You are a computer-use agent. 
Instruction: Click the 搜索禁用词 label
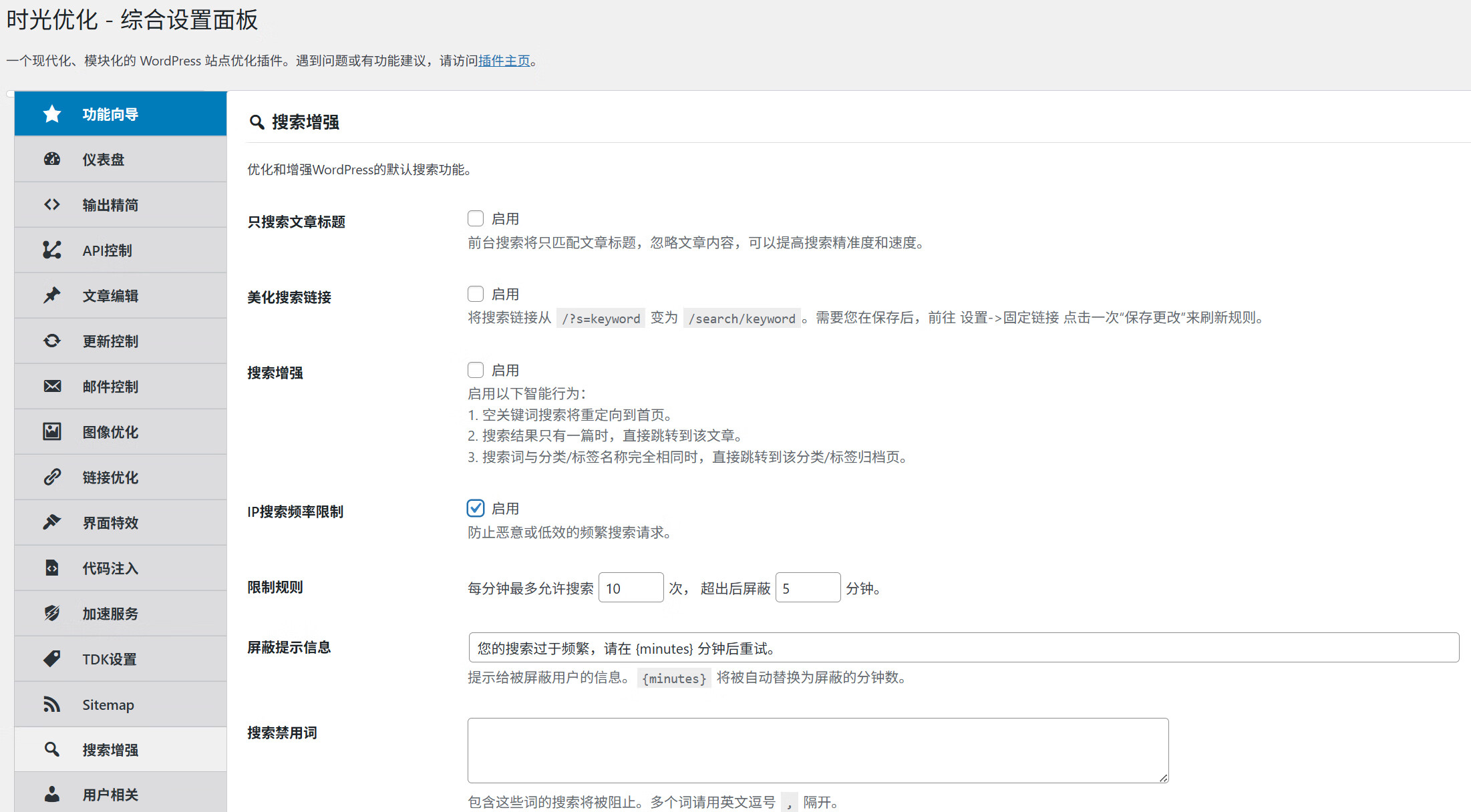(x=282, y=733)
